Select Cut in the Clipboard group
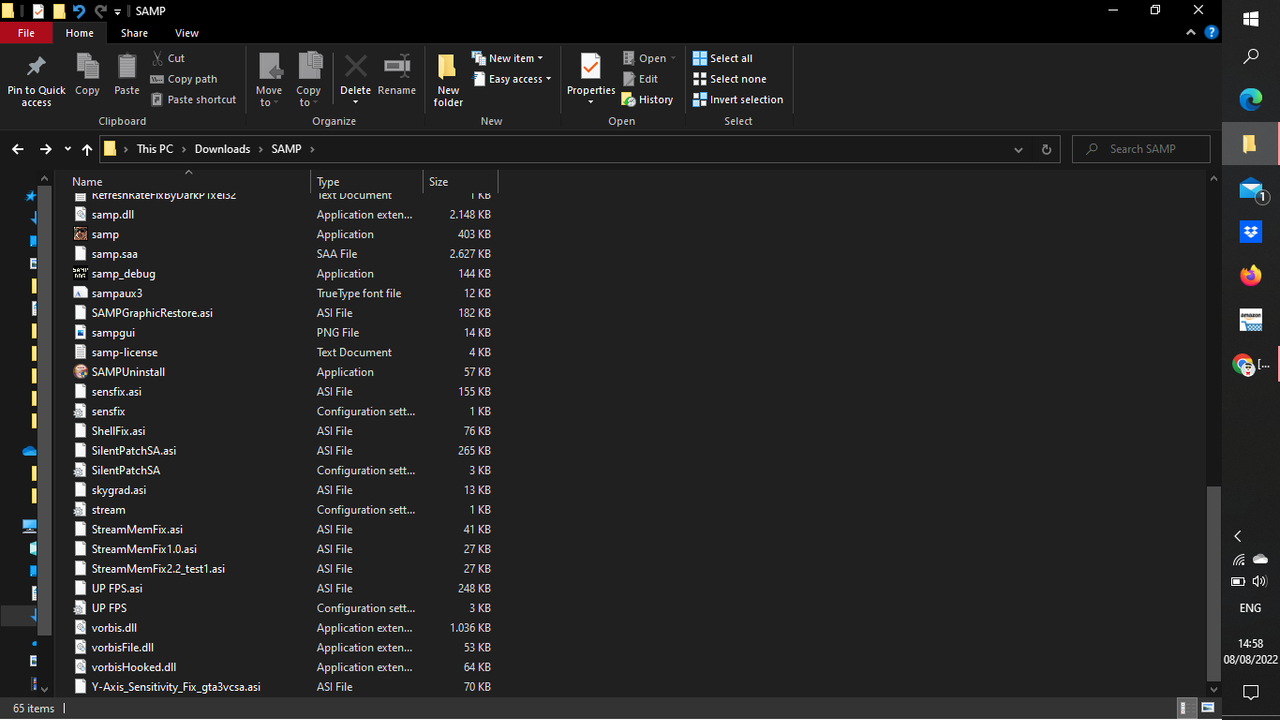Image resolution: width=1280 pixels, height=720 pixels. coord(168,58)
